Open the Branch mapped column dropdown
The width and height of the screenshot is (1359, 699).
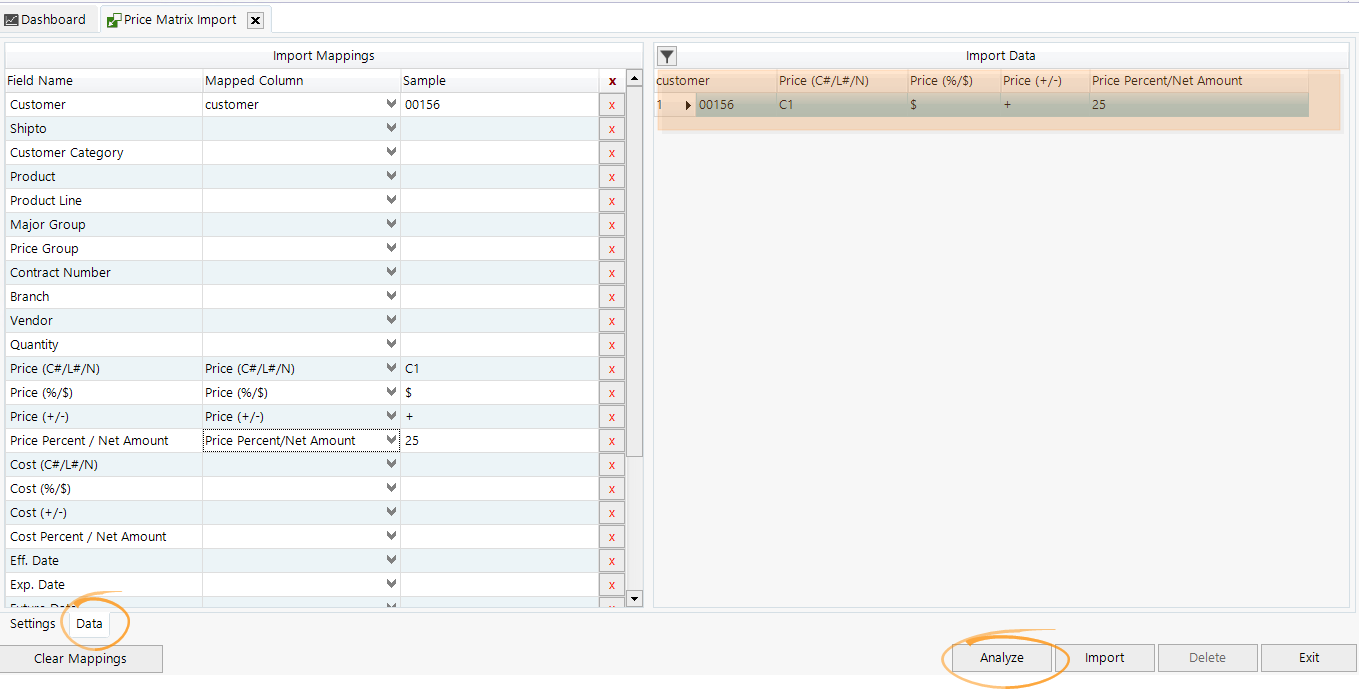[390, 296]
